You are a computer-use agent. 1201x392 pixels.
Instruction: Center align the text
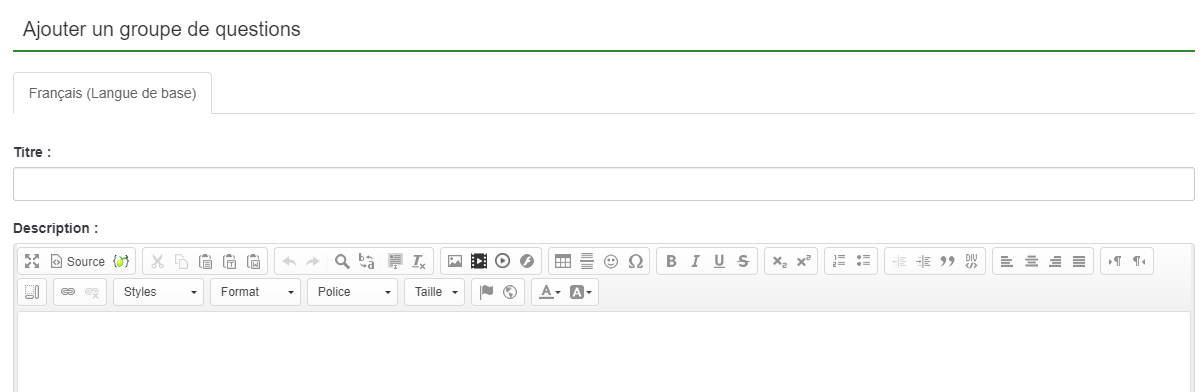tap(1031, 262)
